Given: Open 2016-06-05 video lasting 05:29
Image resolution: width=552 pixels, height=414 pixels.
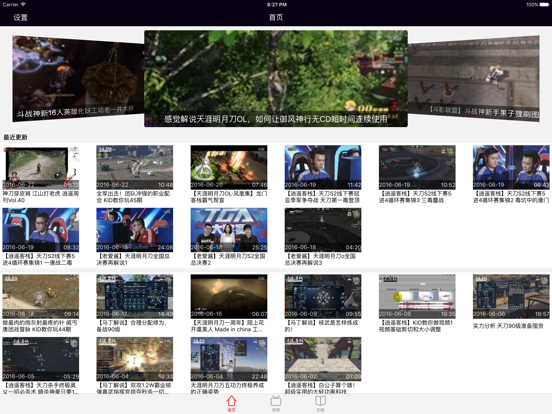Looking at the screenshot, I should point(40,359).
